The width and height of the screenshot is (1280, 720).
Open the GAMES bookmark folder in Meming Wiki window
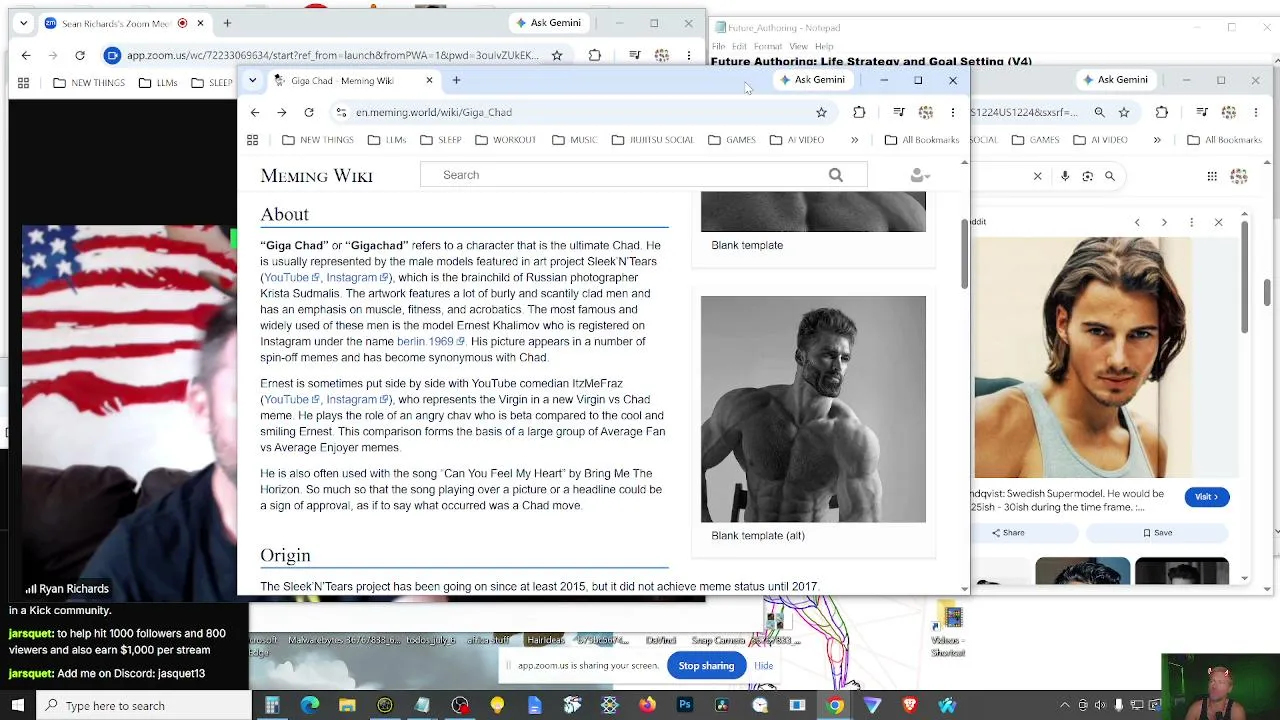[x=731, y=140]
